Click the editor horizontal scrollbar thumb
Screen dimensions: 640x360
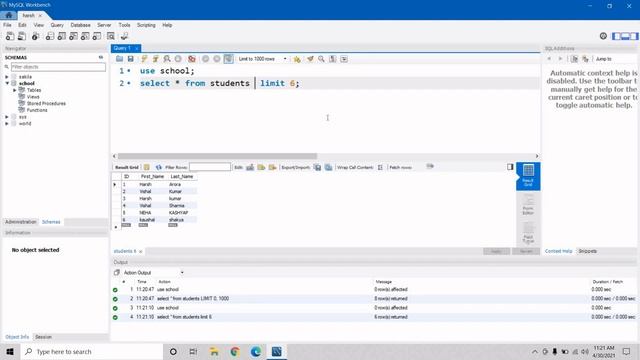click(217, 156)
